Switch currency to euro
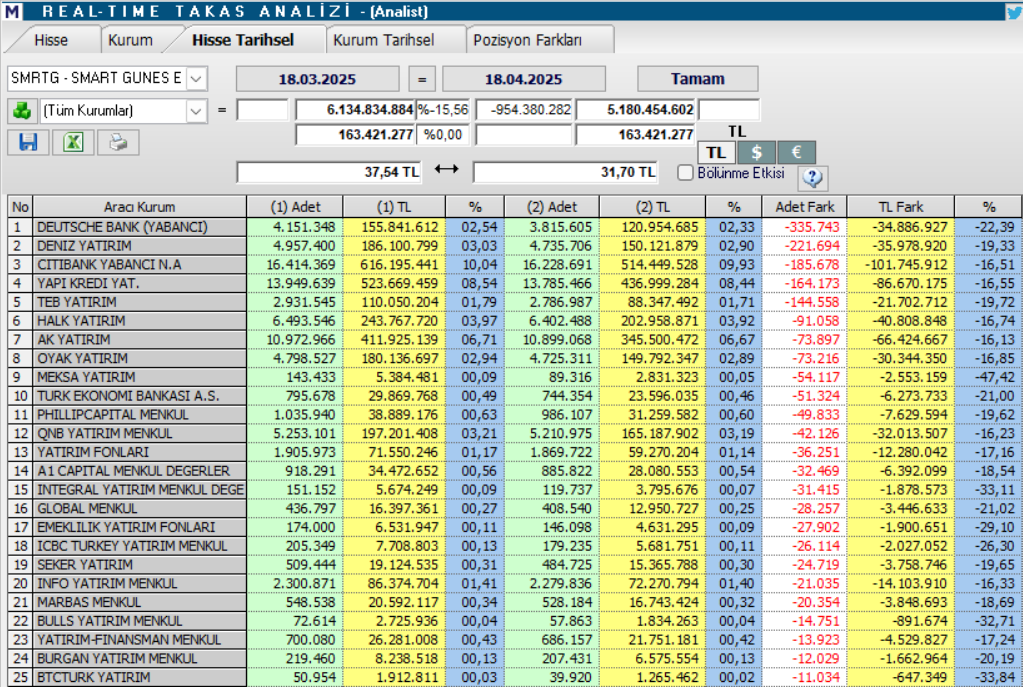1023x687 pixels. pos(796,153)
